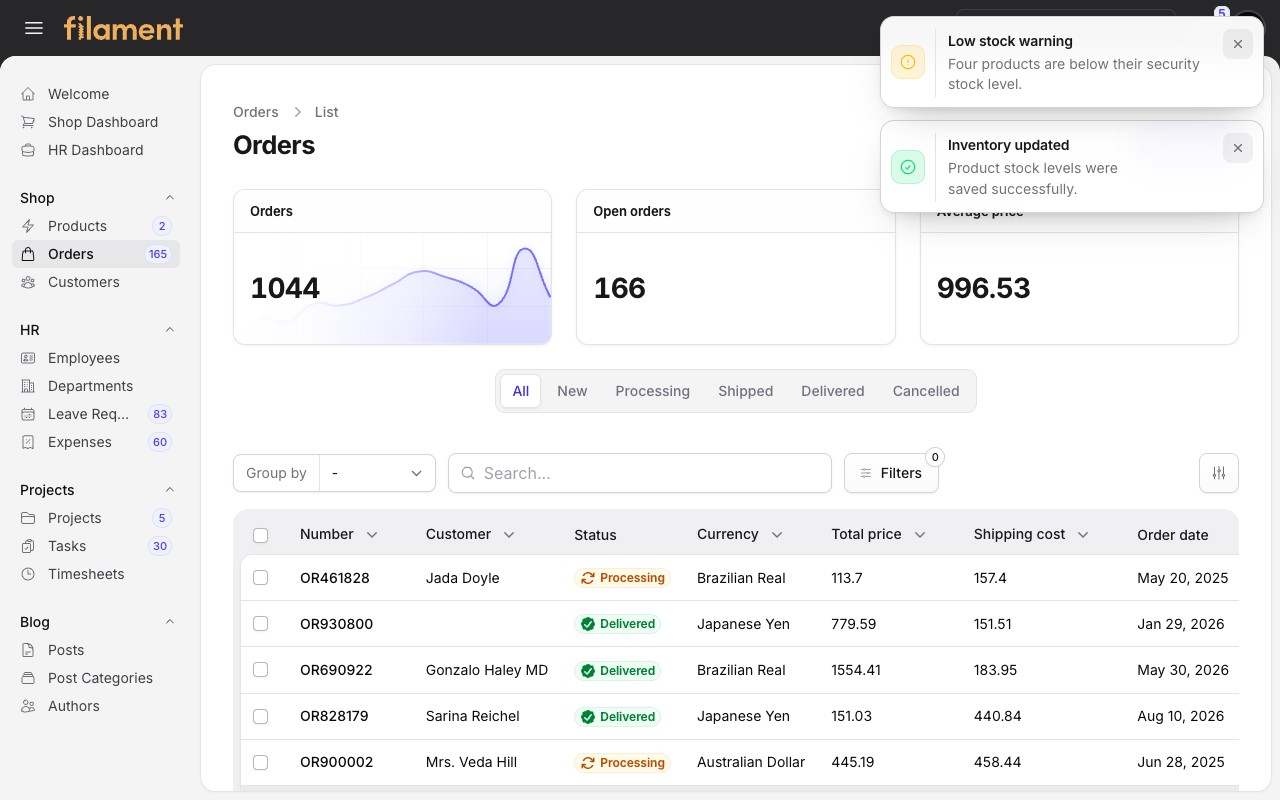Viewport: 1280px width, 800px height.
Task: Switch to the New orders tab
Action: (572, 391)
